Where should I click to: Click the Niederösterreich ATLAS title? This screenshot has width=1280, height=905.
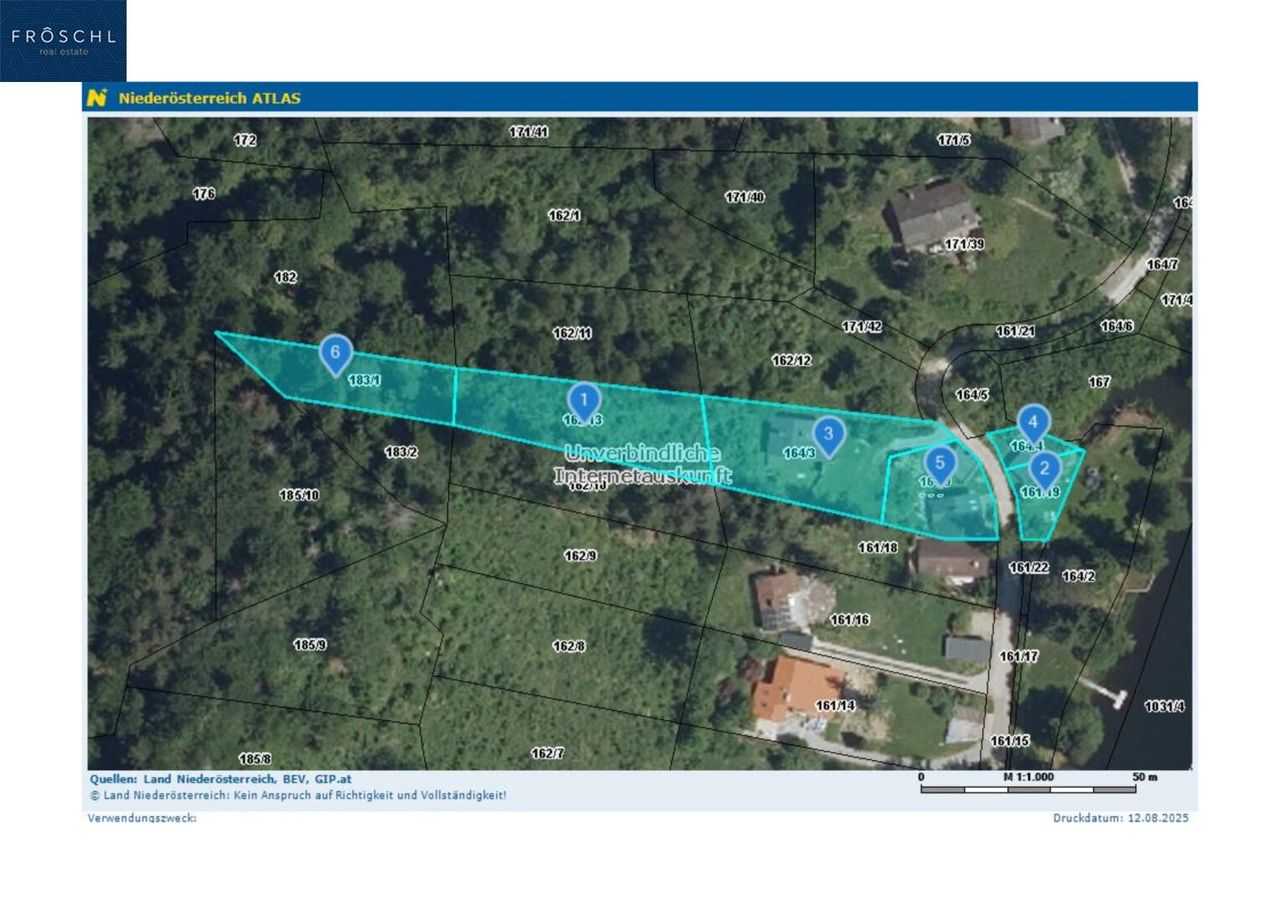click(x=209, y=98)
